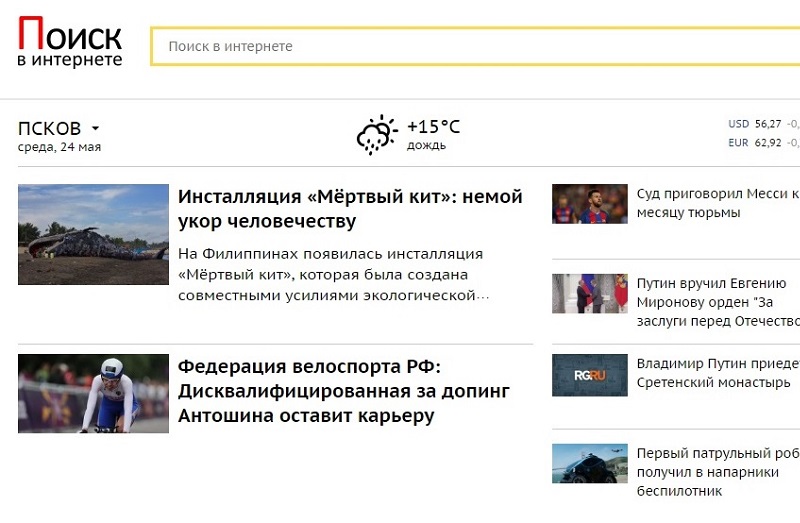Open headline Владимир Путин Сретенский монастырь
Viewport: 800px width, 523px height.
(x=718, y=373)
